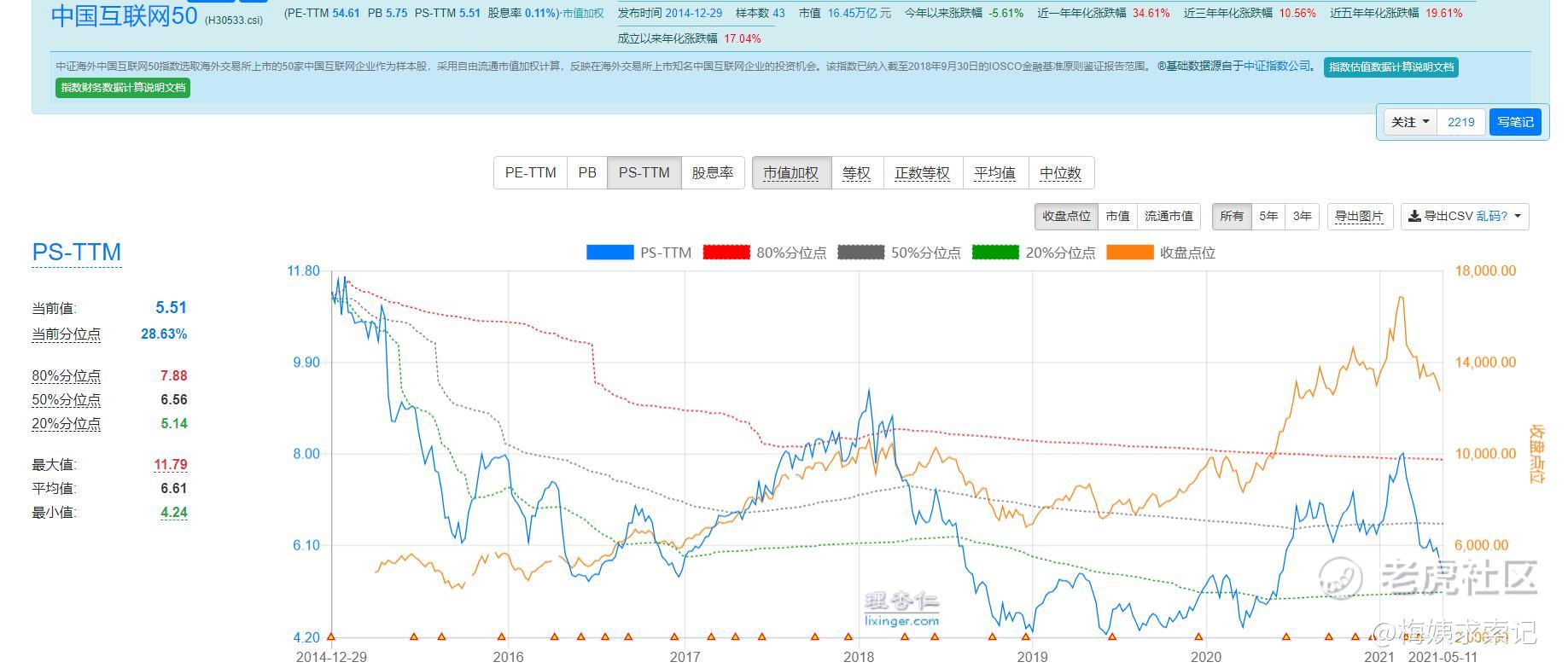Click the 写笔记 button
This screenshot has height=668, width=1568.
[1515, 122]
